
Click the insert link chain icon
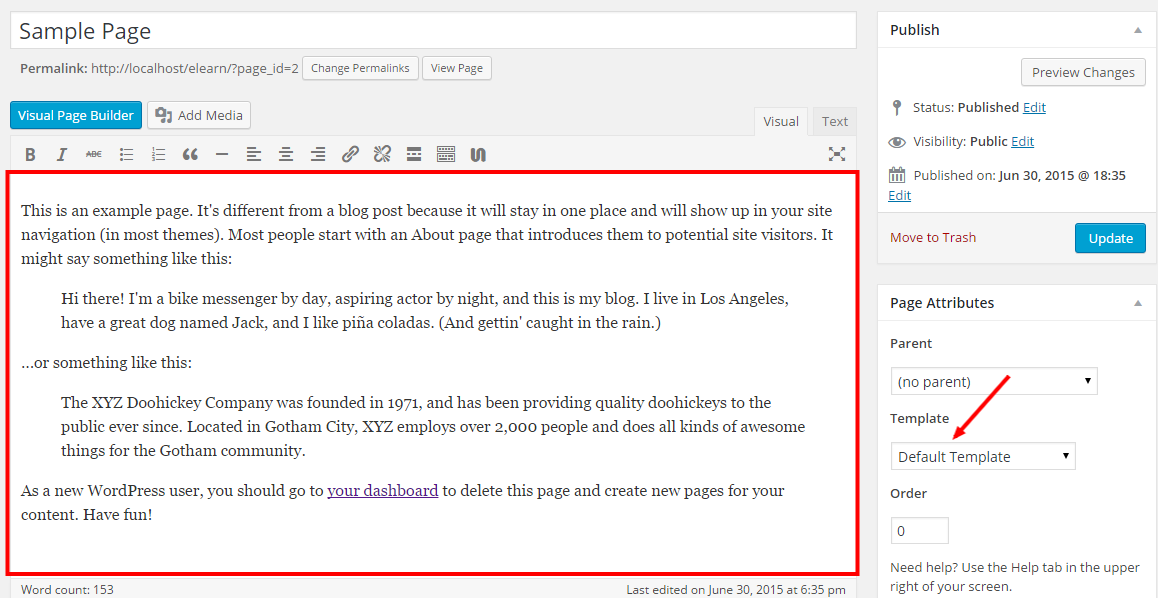pyautogui.click(x=350, y=154)
